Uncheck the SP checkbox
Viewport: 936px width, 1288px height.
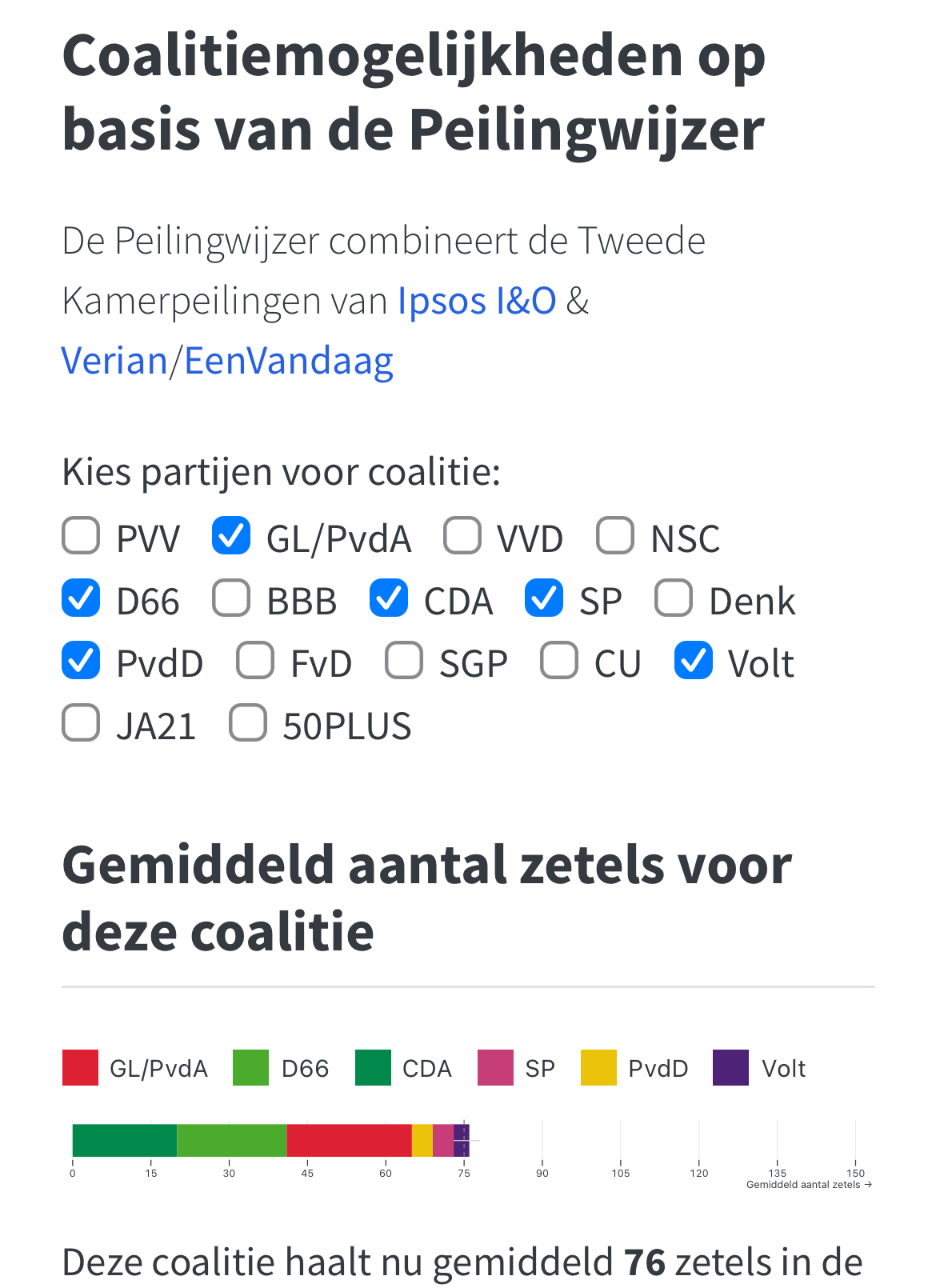pos(544,598)
